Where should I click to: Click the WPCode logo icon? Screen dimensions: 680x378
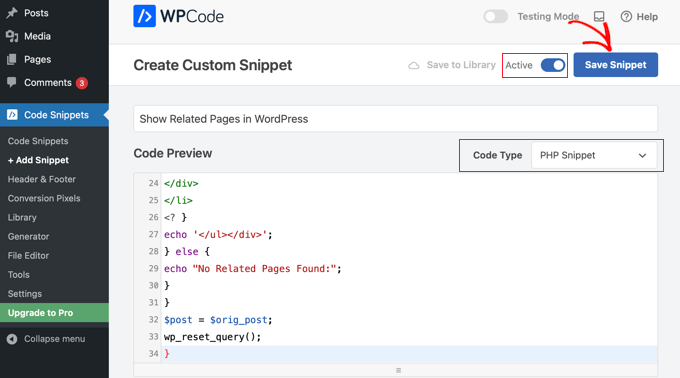point(144,16)
